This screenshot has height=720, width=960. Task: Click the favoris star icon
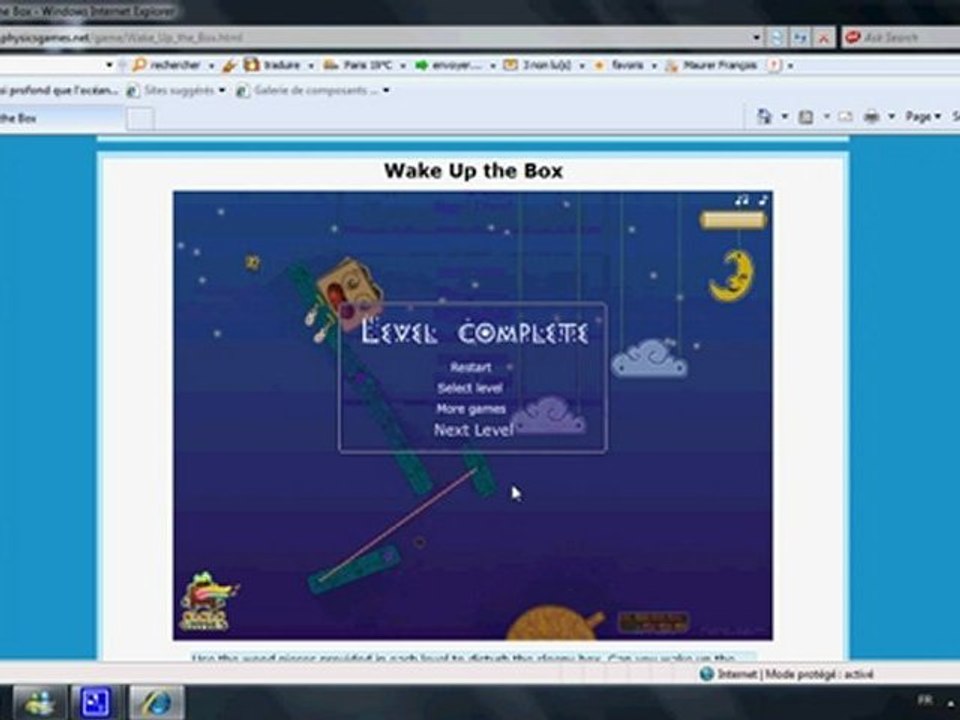click(599, 65)
